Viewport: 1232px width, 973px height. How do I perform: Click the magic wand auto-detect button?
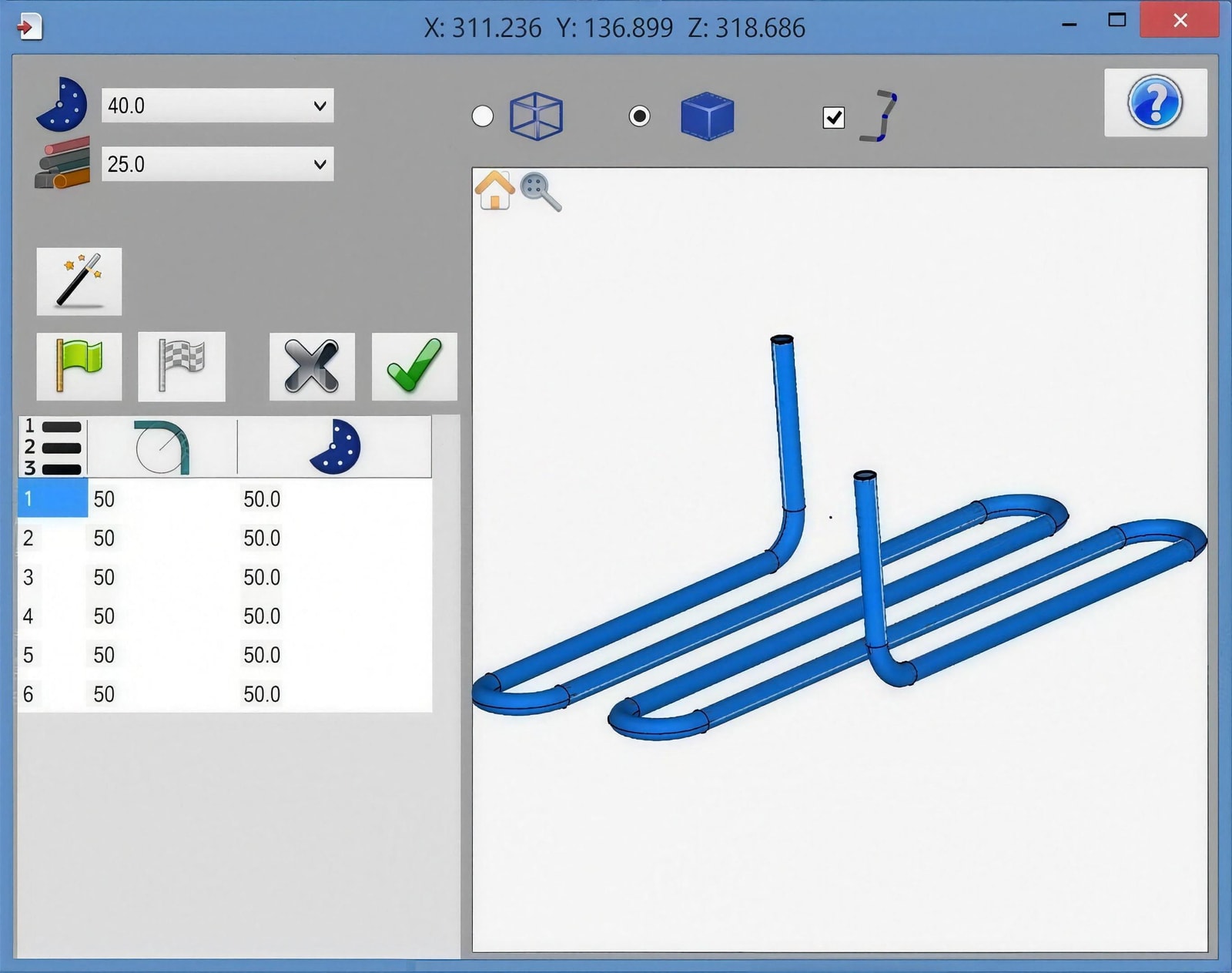(79, 281)
